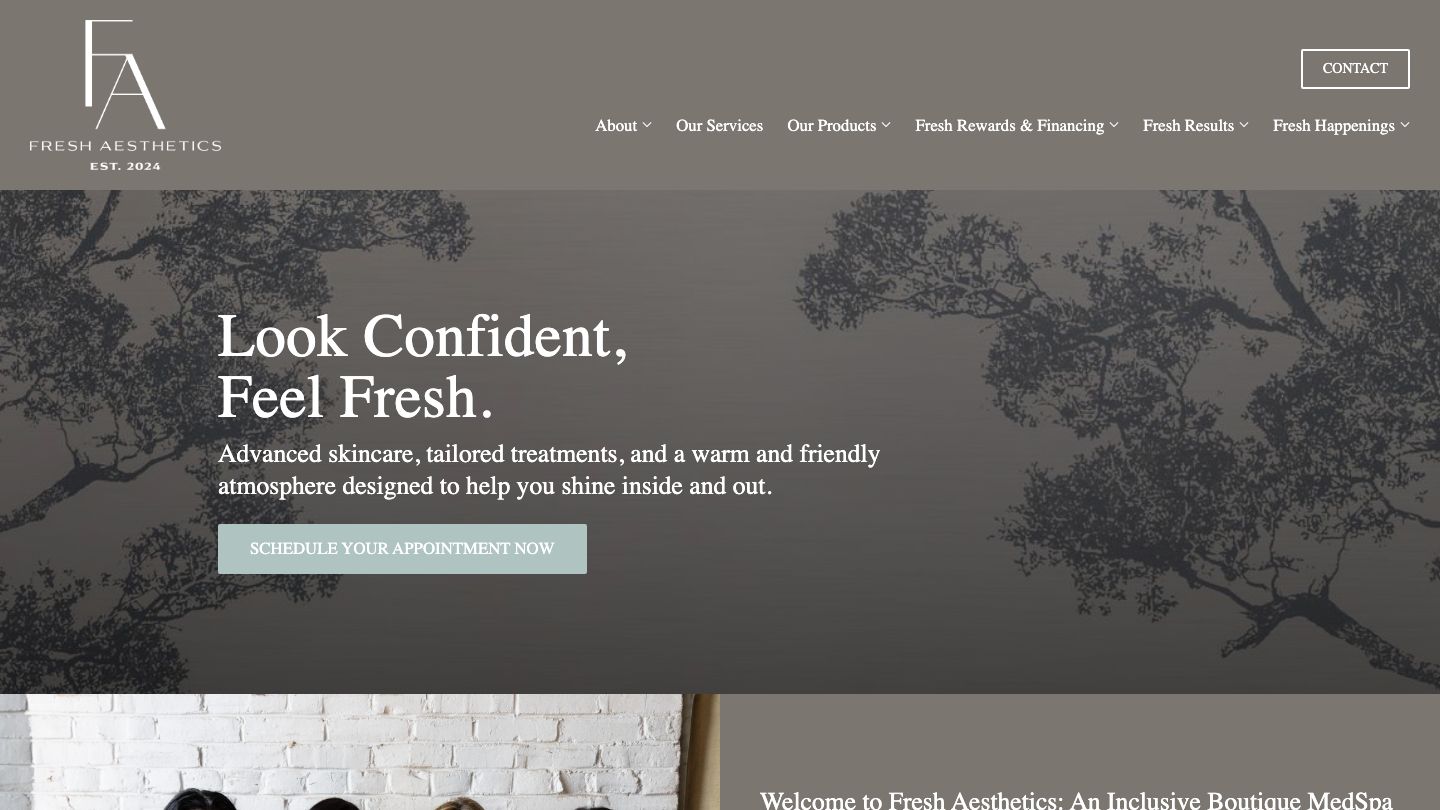
Task: Expand the About menu chevron
Action: pyautogui.click(x=647, y=125)
